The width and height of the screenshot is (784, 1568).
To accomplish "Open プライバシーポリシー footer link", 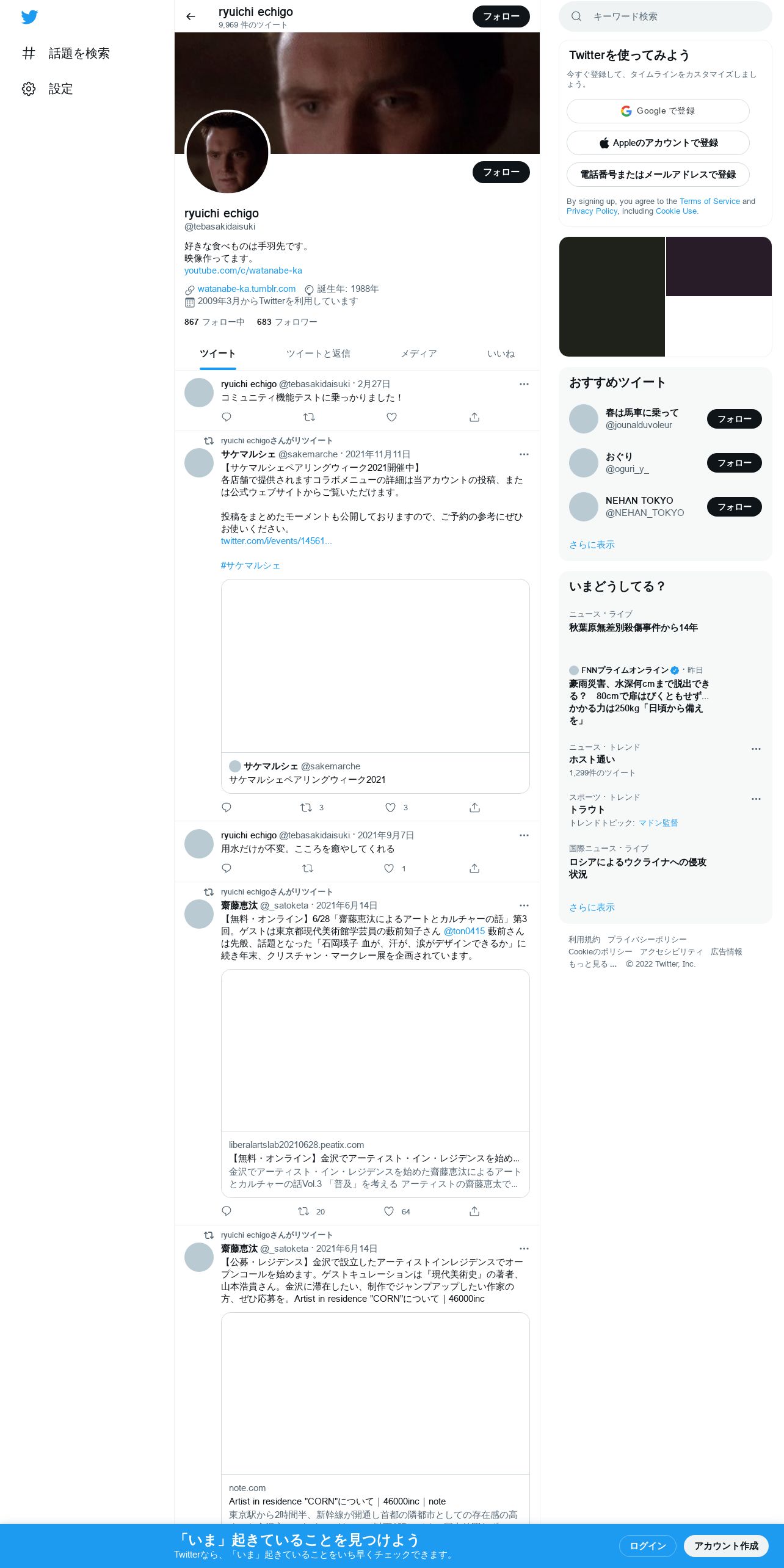I will point(647,940).
